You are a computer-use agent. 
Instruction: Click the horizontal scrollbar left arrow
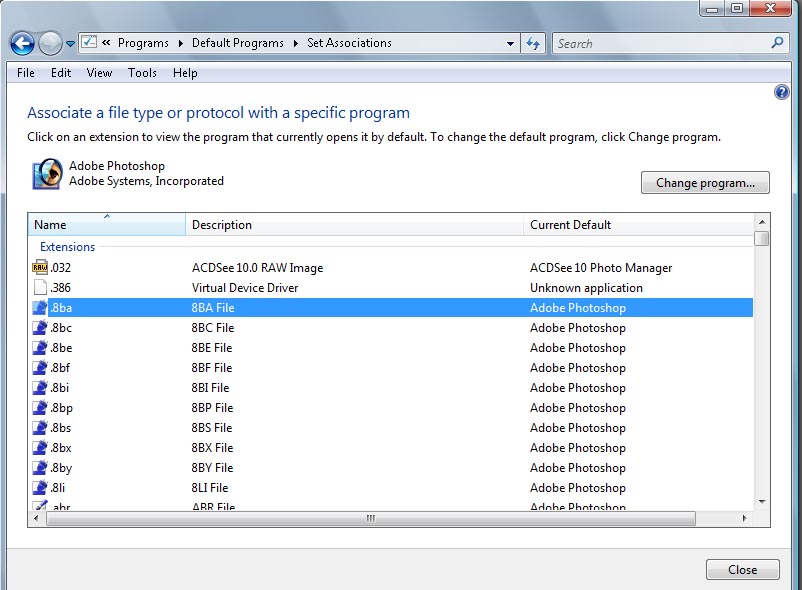tap(36, 518)
